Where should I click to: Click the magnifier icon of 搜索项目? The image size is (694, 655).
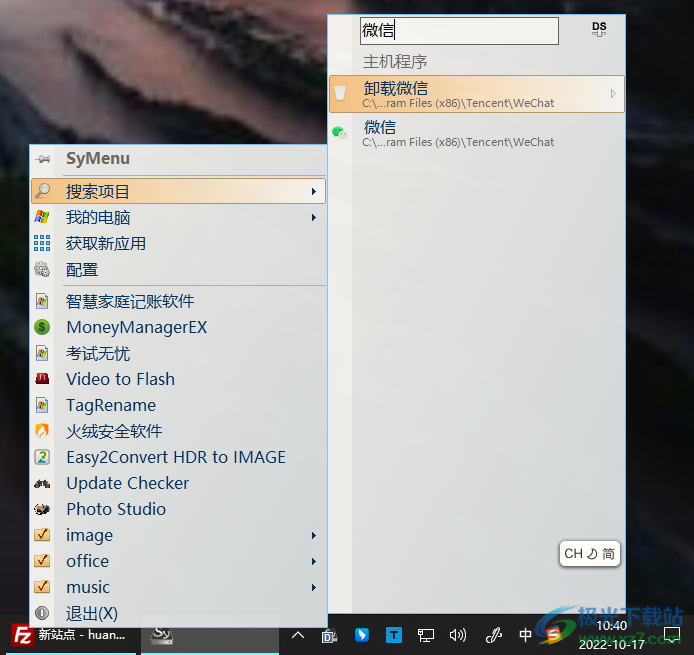pos(42,191)
